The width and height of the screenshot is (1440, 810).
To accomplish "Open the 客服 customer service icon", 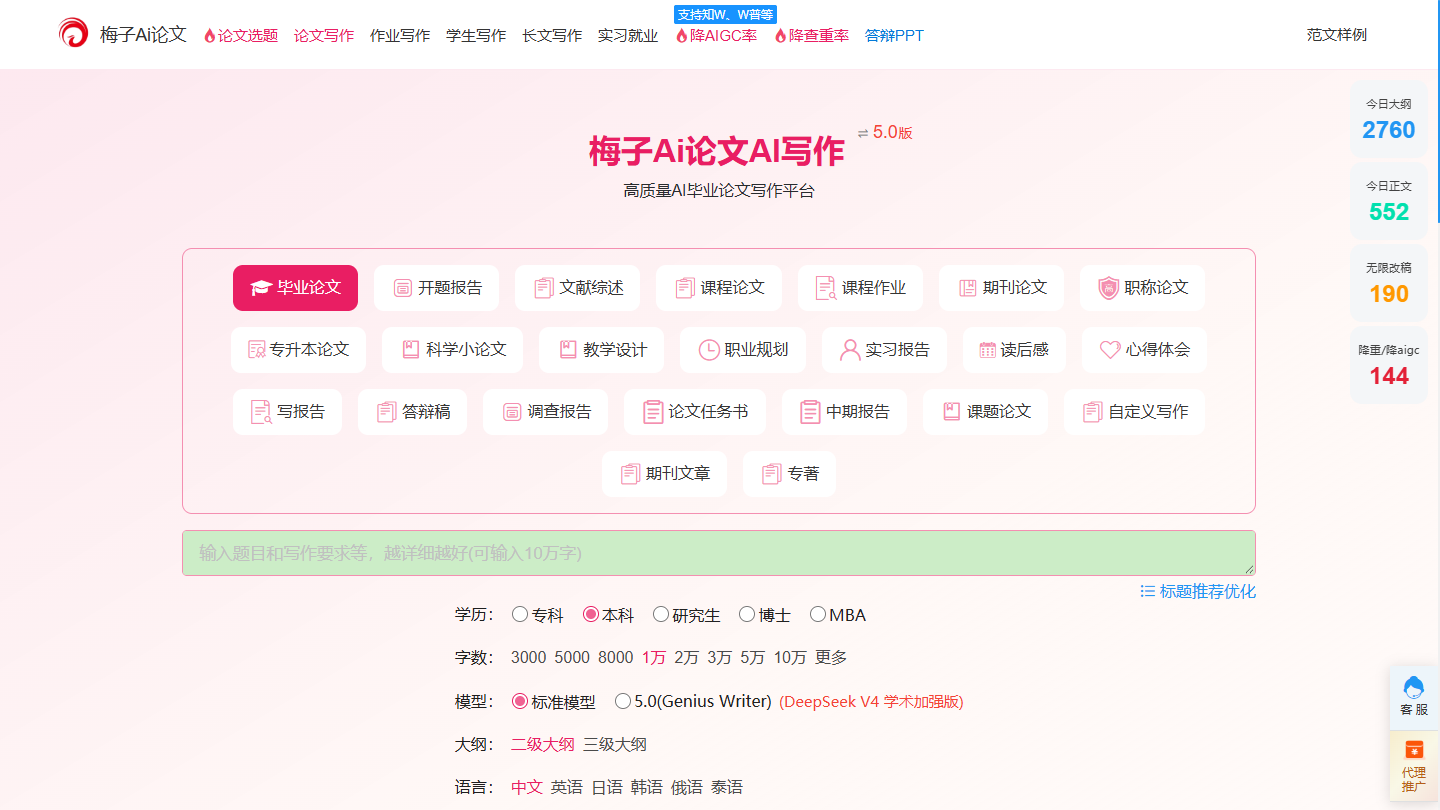I will coord(1414,696).
